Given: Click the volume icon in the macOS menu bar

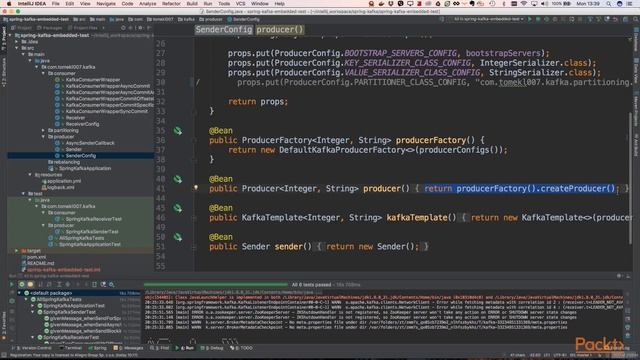Looking at the screenshot, I should coord(544,4).
